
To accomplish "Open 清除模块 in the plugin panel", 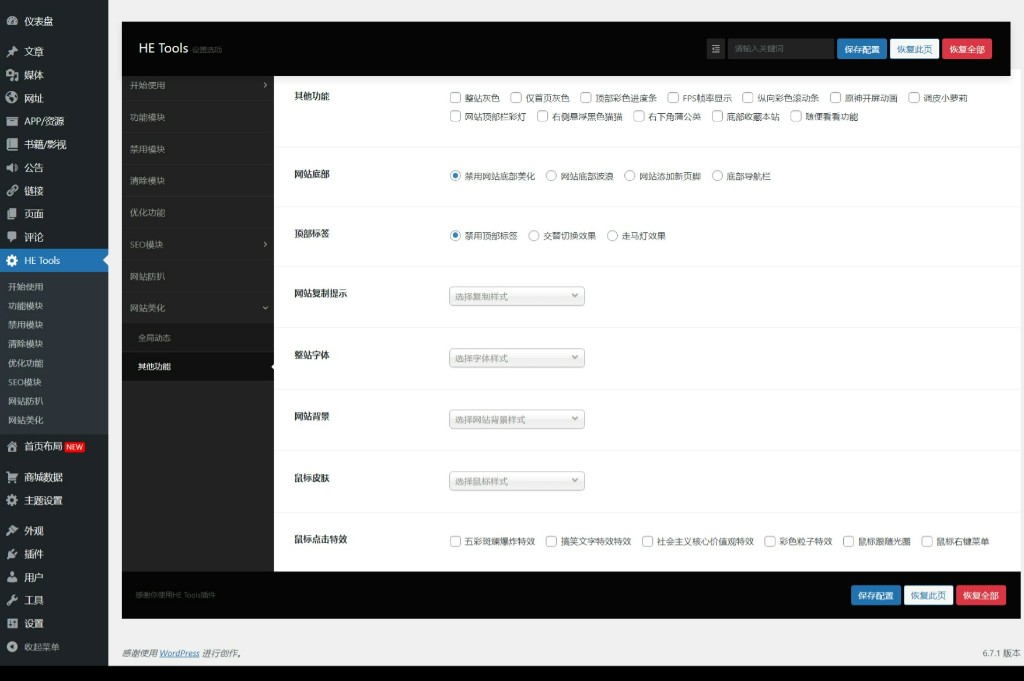I will click(x=198, y=180).
